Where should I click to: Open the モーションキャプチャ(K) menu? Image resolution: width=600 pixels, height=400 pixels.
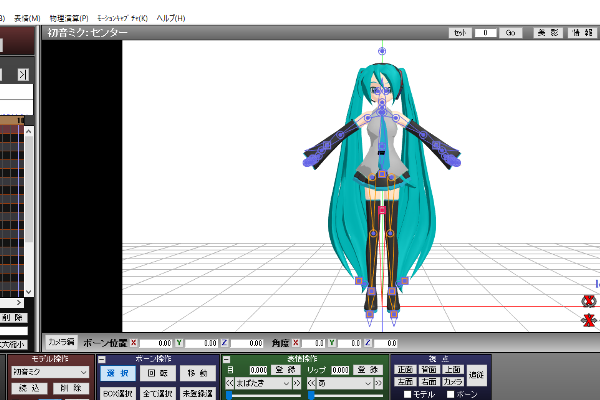point(122,18)
